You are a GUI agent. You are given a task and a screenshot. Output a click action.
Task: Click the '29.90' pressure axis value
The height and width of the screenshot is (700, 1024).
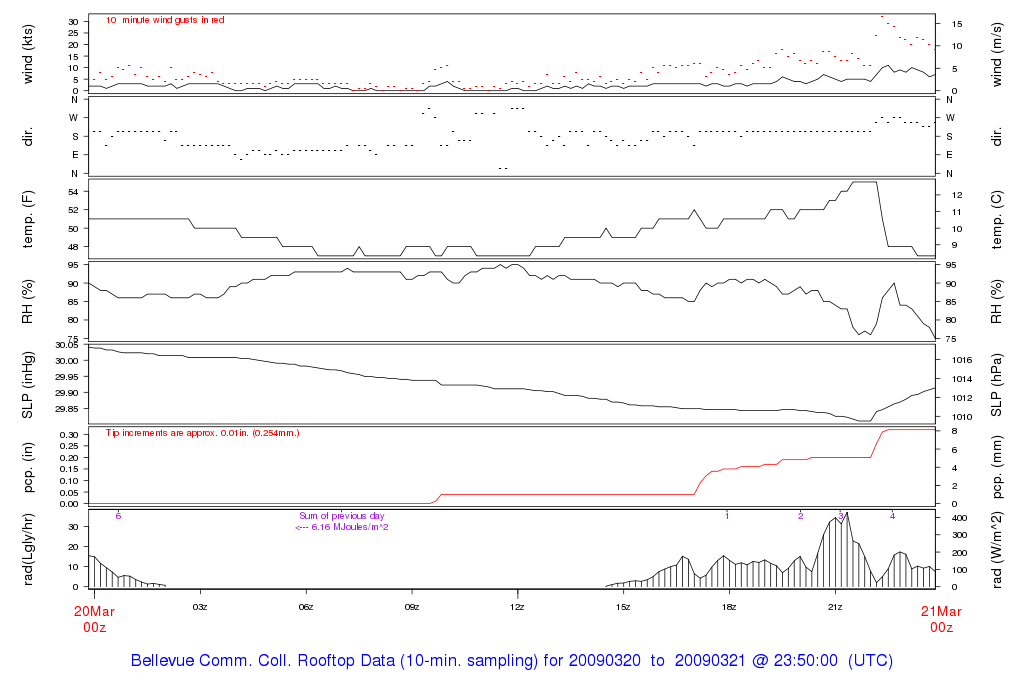point(66,393)
